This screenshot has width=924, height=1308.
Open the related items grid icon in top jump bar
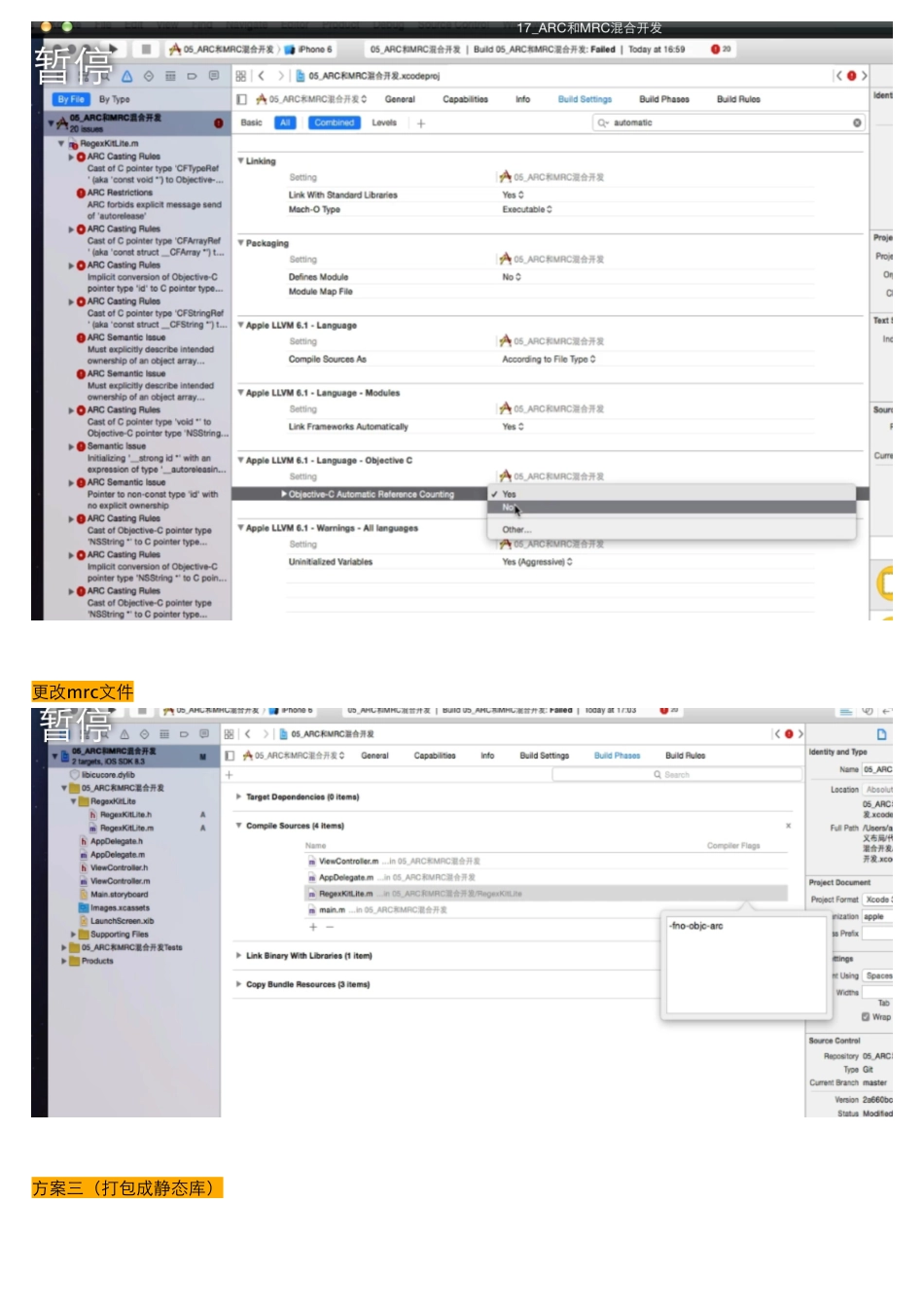point(241,76)
